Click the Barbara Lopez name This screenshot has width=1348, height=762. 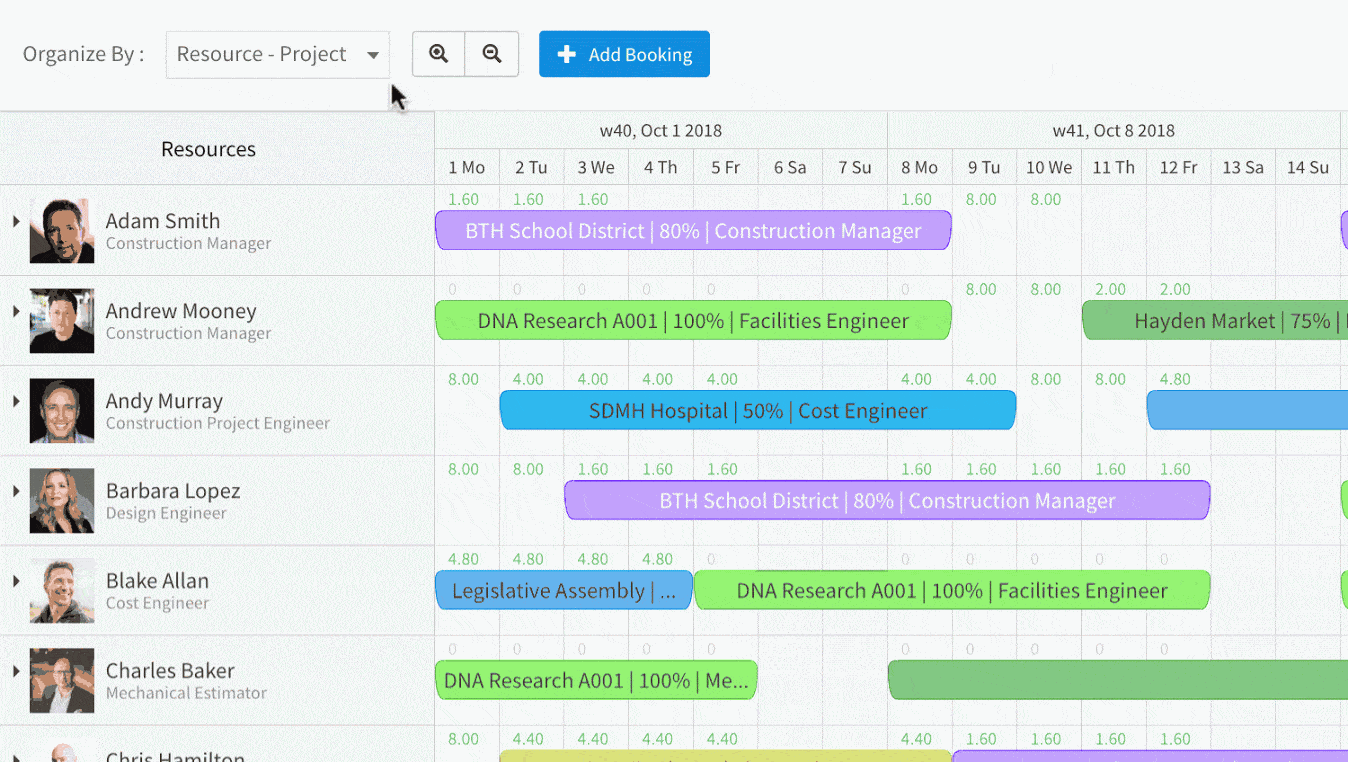click(x=173, y=491)
